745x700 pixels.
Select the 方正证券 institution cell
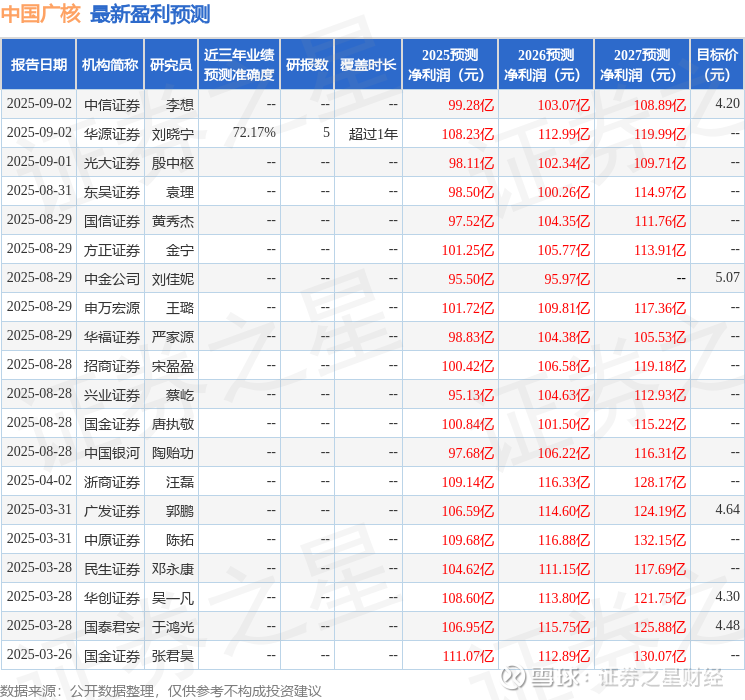tap(112, 250)
